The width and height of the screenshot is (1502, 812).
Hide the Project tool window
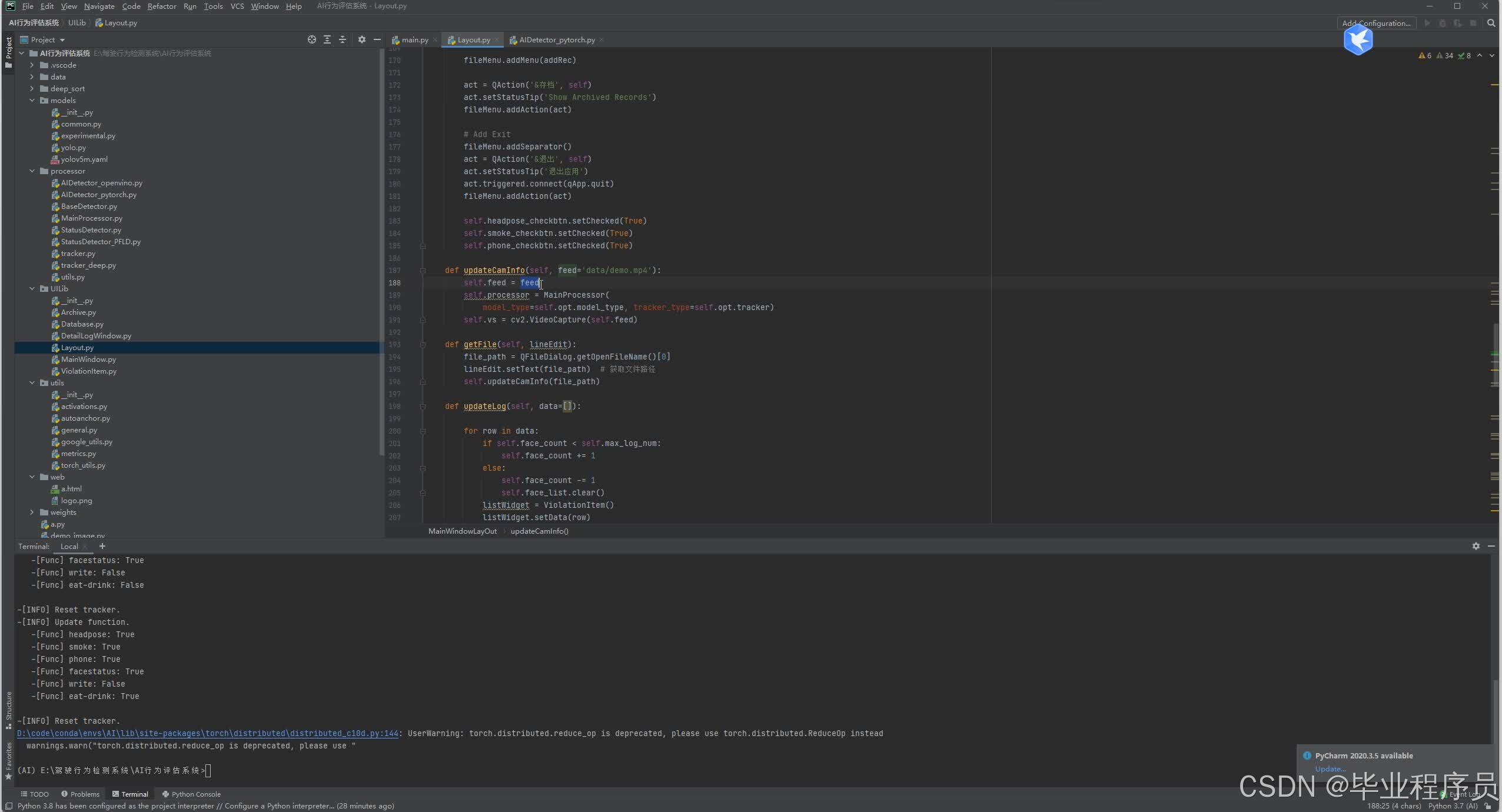click(377, 39)
